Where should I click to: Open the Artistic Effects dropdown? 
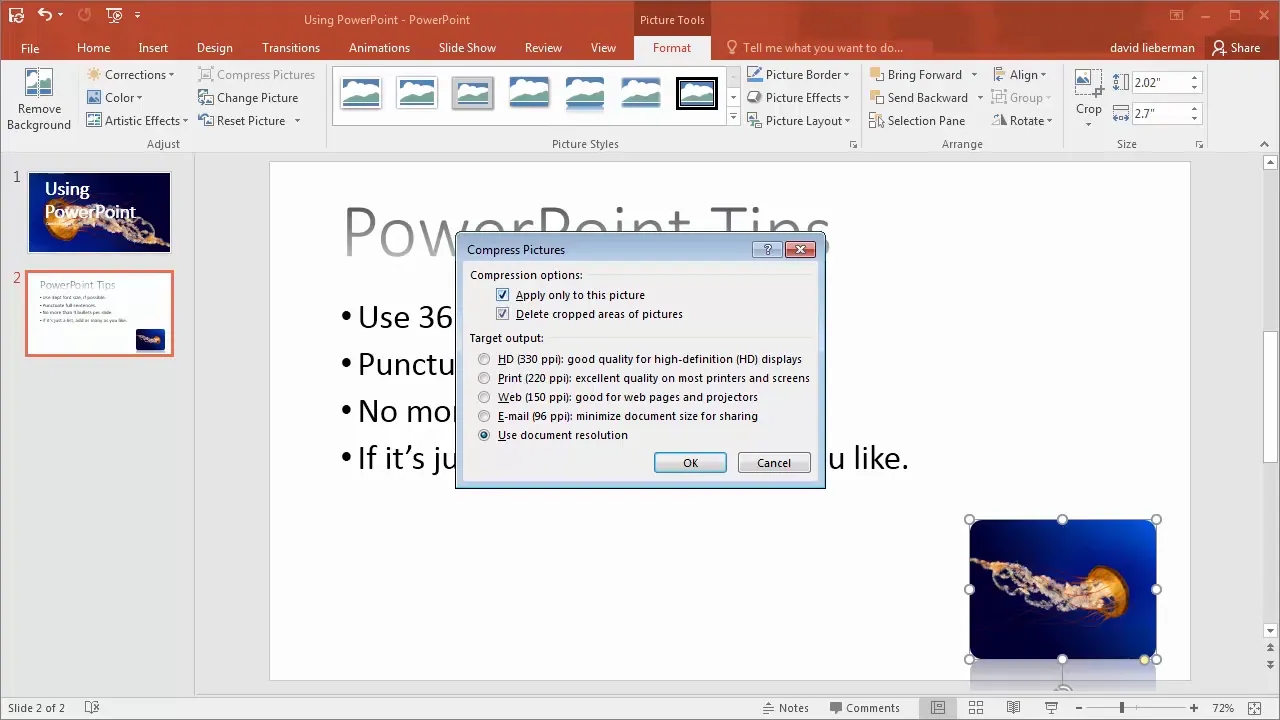point(137,121)
